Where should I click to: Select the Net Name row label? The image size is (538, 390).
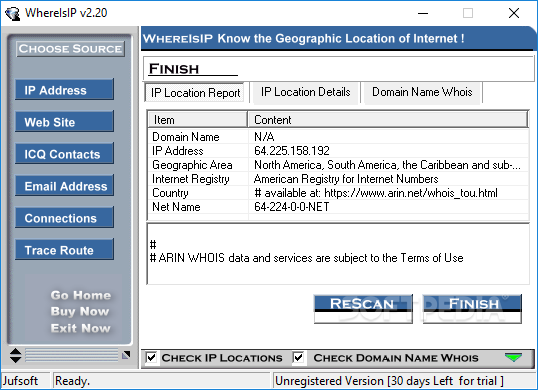(x=176, y=207)
